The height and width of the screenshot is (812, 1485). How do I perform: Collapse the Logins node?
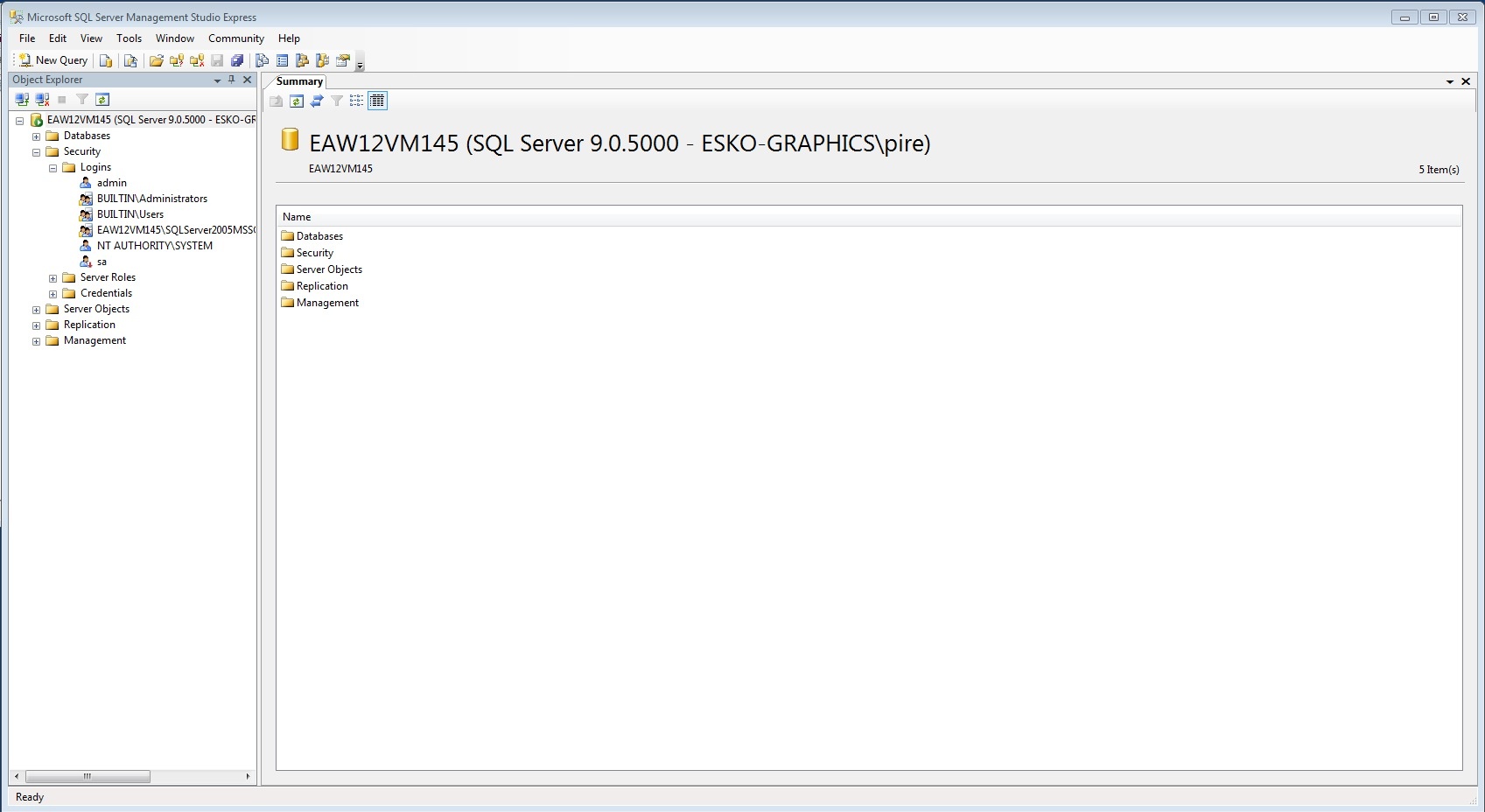pyautogui.click(x=53, y=166)
